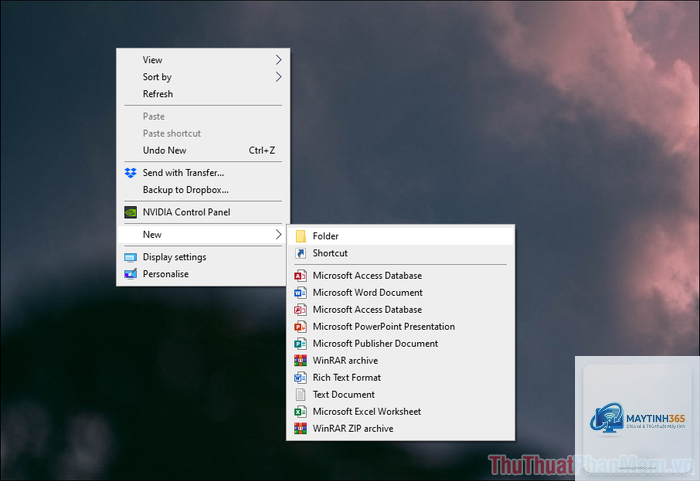Click the greyed-out Paste shortcut entry
Viewport: 700px width, 481px height.
pyautogui.click(x=203, y=134)
